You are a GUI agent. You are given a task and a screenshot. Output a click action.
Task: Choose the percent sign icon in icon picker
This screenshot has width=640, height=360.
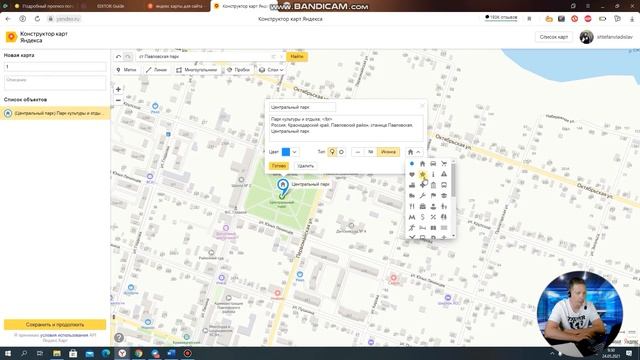[433, 217]
